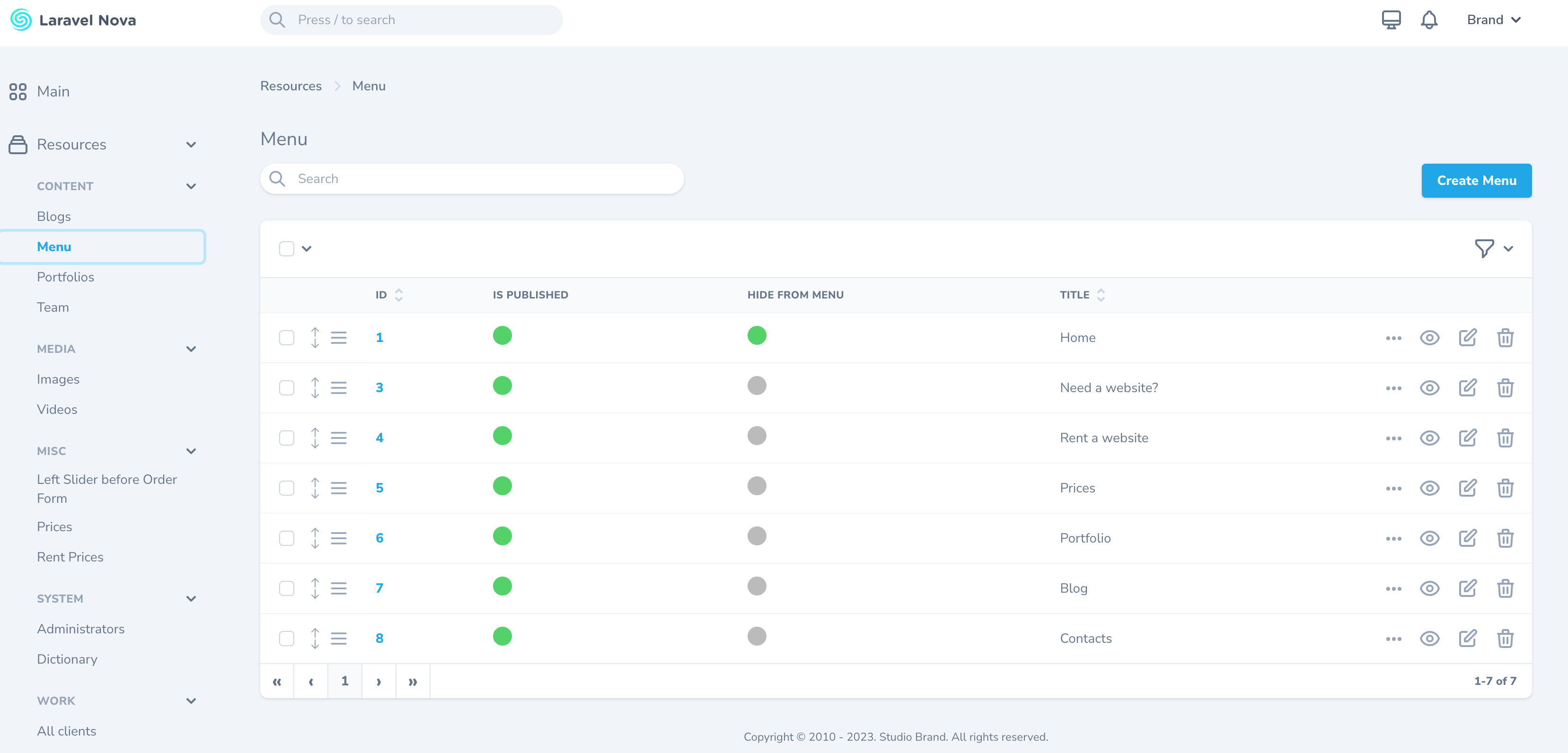Check the checkbox for Need a website row
This screenshot has width=1568, height=753.
pos(287,388)
